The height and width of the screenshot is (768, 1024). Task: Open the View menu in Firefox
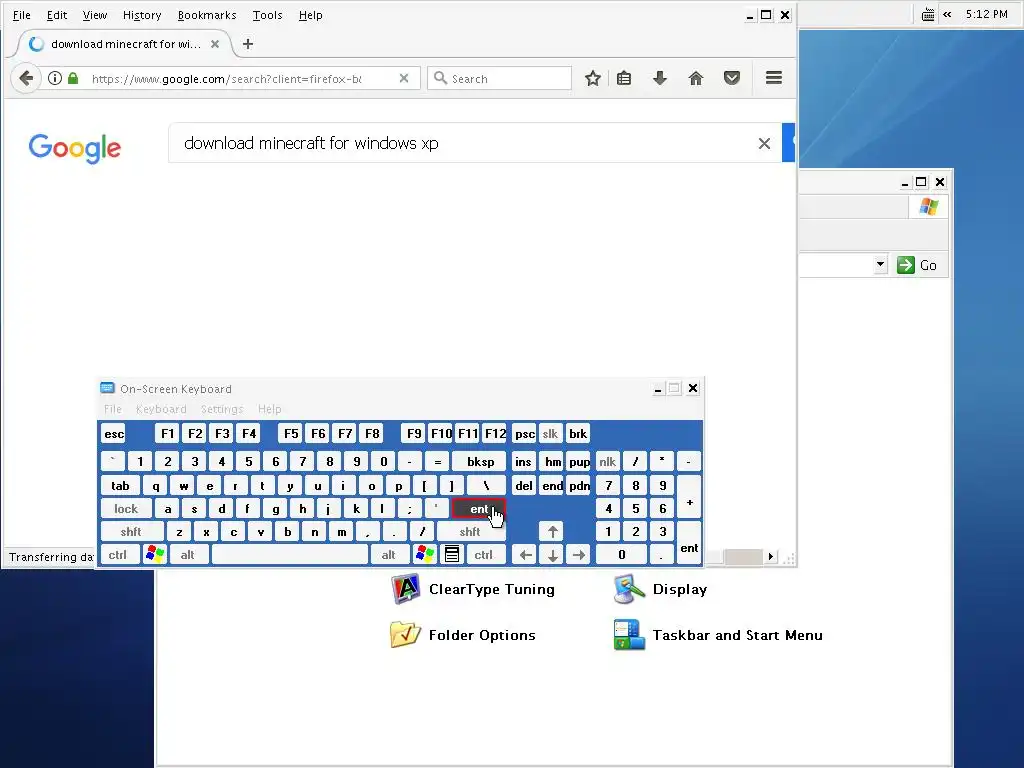(x=95, y=15)
